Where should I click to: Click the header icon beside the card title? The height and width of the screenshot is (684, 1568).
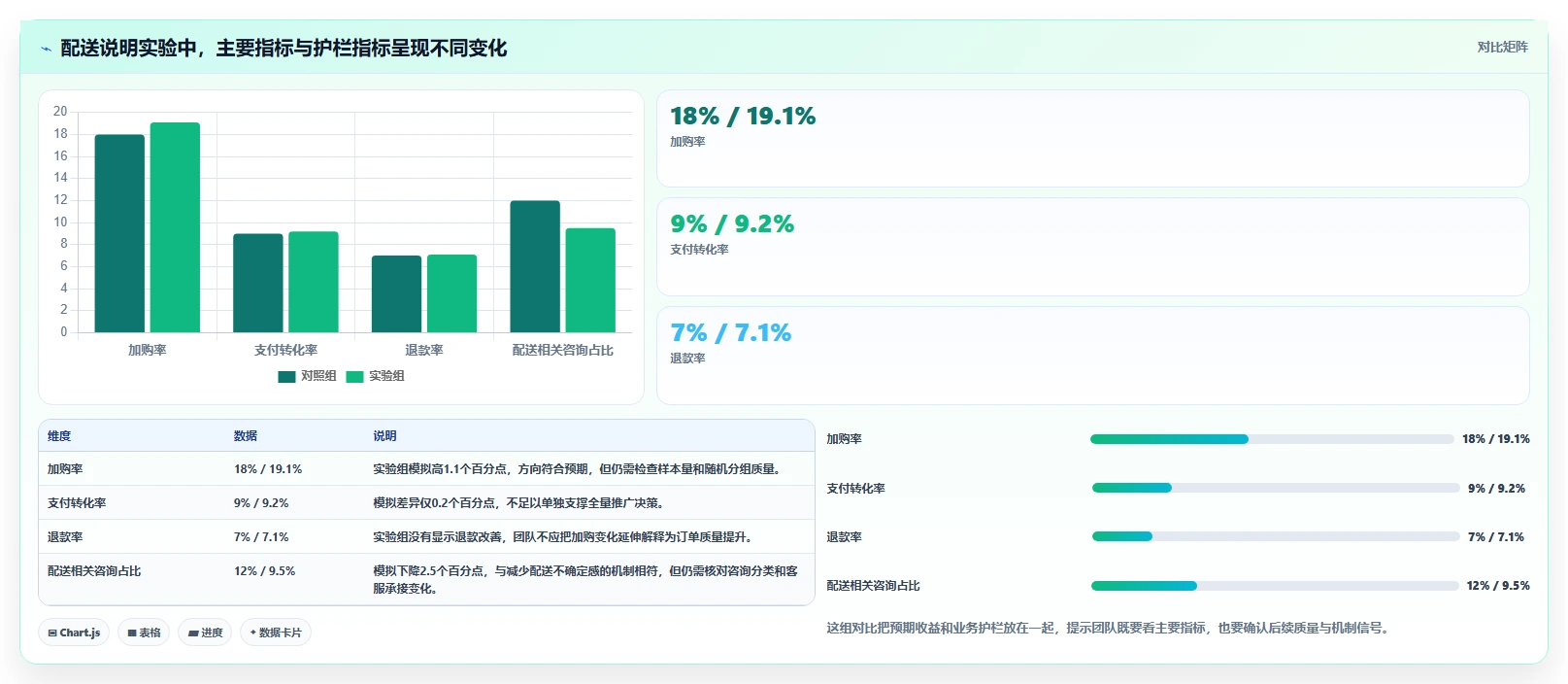(x=46, y=49)
